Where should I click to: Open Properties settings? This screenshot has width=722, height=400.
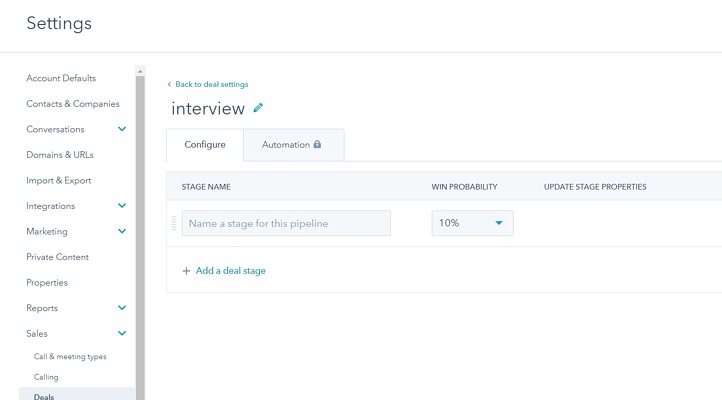pyautogui.click(x=47, y=283)
